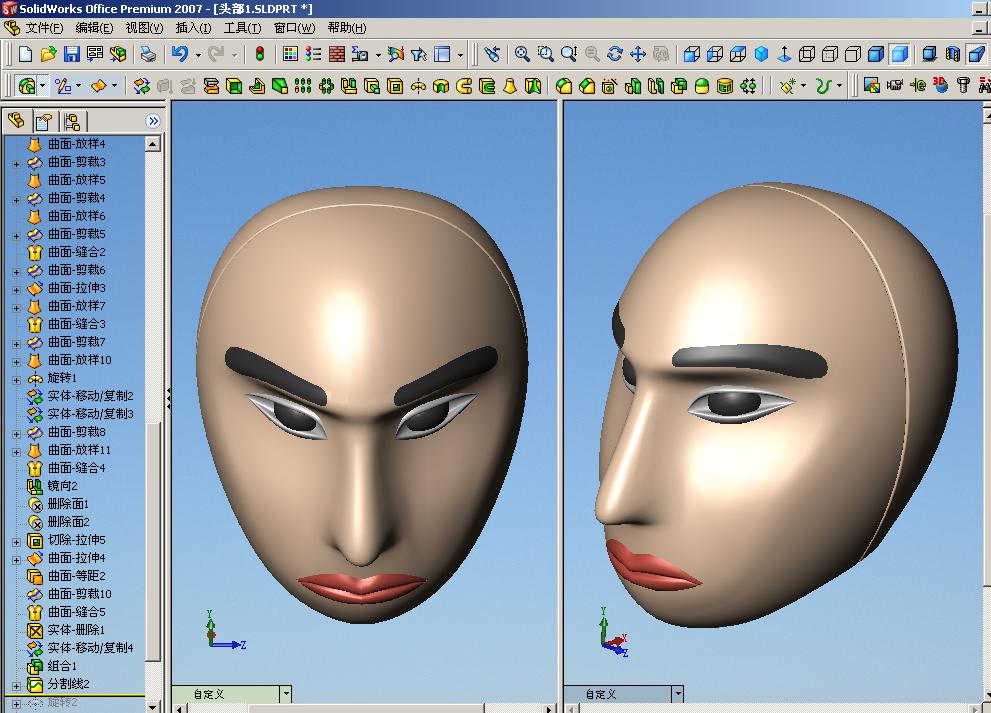Click feature tree scrollbar up arrow

pyautogui.click(x=152, y=144)
